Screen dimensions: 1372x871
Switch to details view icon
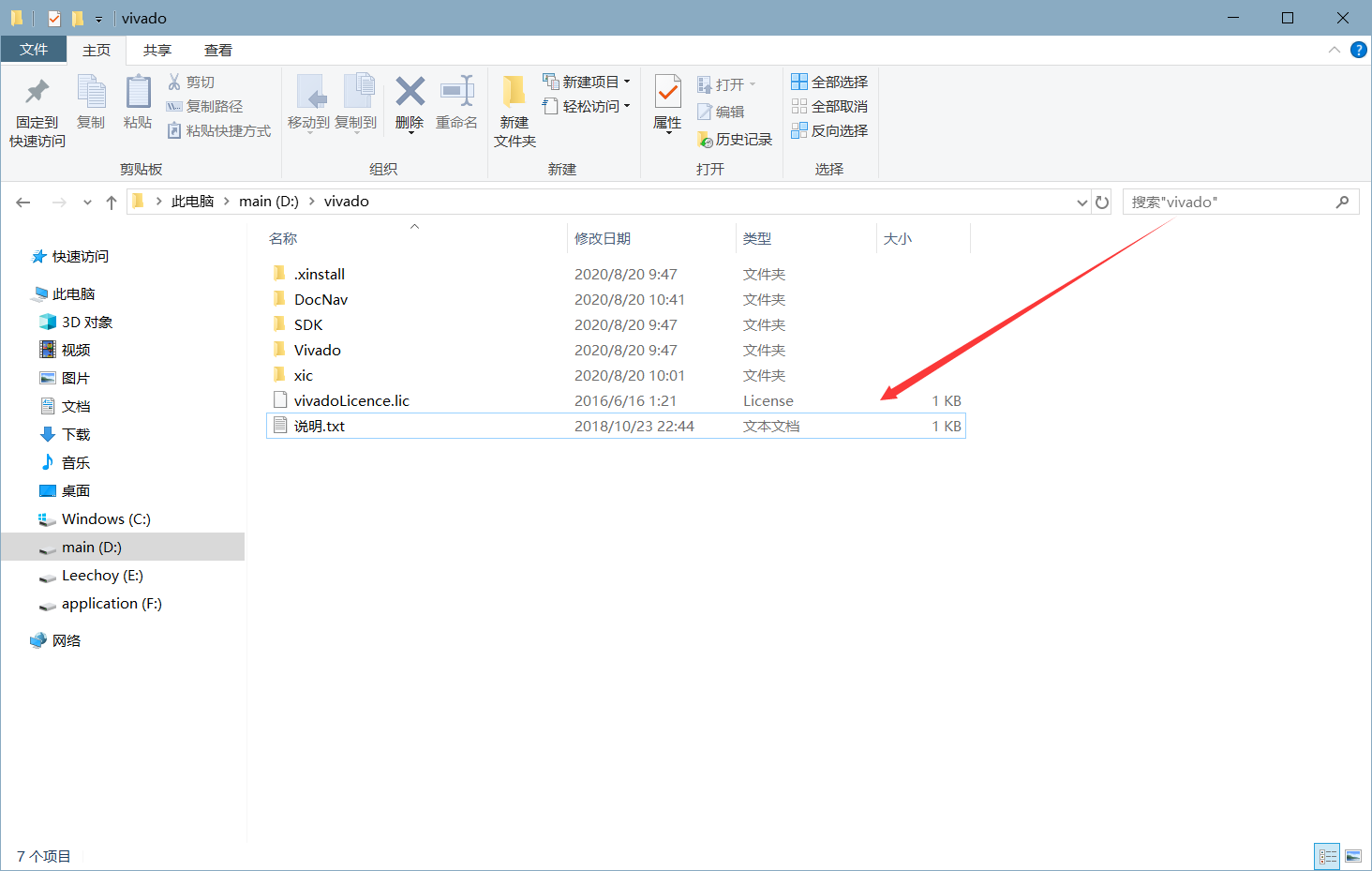[1328, 856]
